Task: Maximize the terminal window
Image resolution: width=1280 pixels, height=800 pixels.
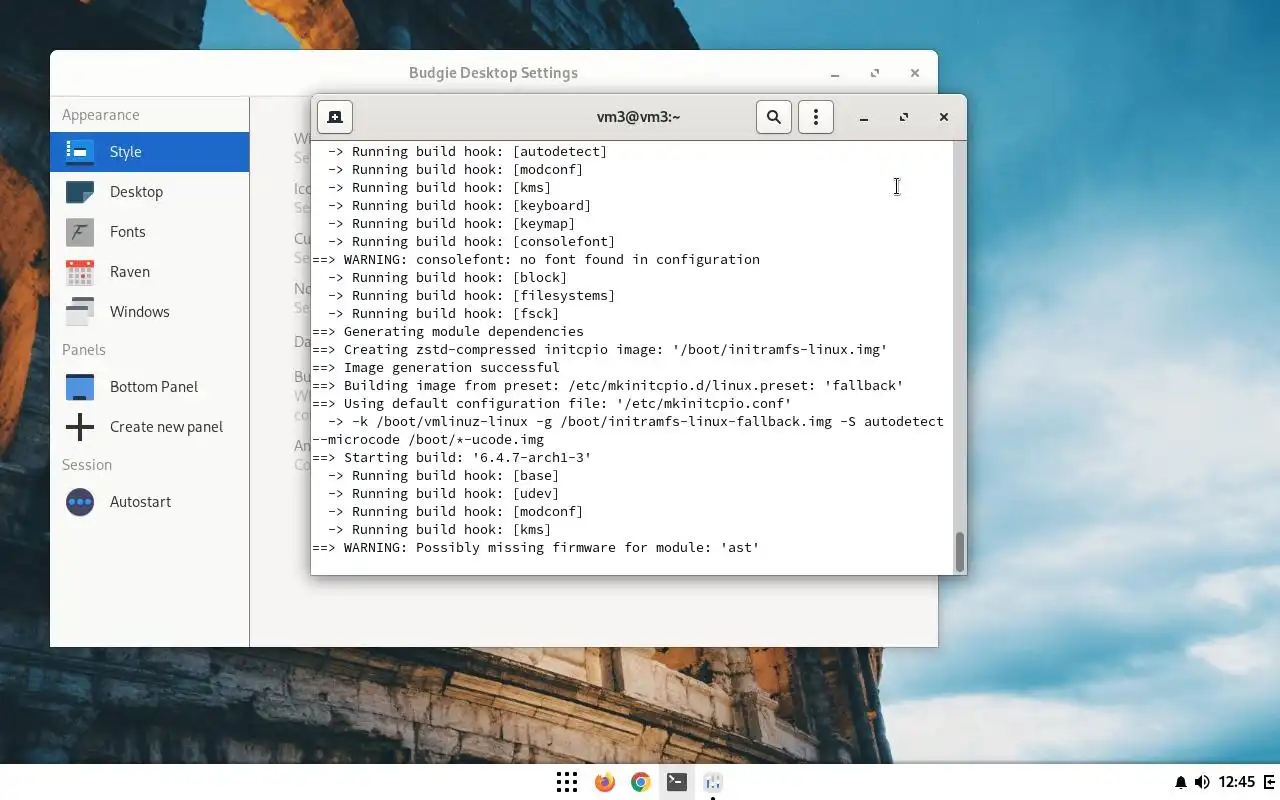Action: tap(904, 117)
